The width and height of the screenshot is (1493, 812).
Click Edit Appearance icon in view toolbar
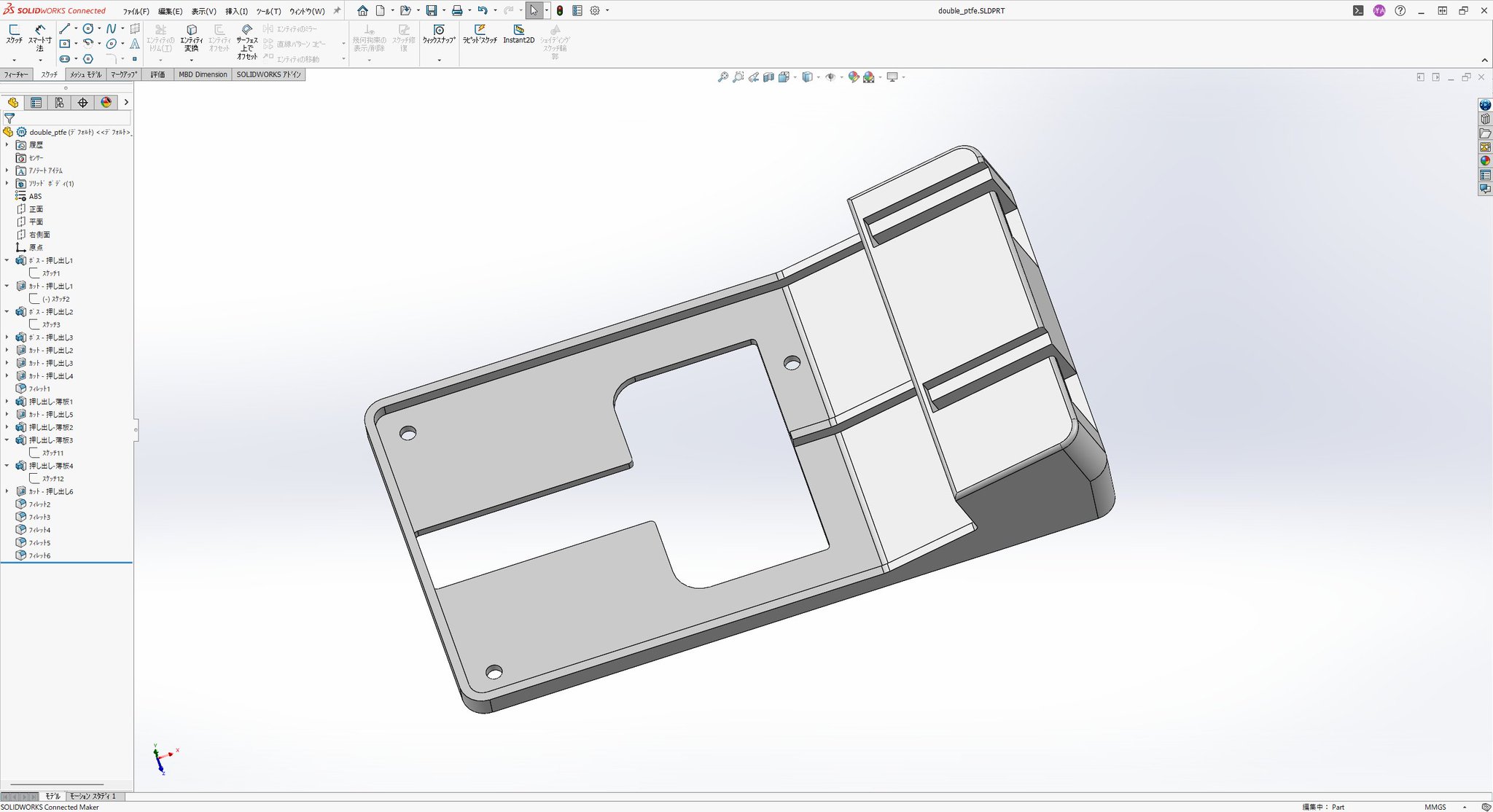click(x=853, y=77)
